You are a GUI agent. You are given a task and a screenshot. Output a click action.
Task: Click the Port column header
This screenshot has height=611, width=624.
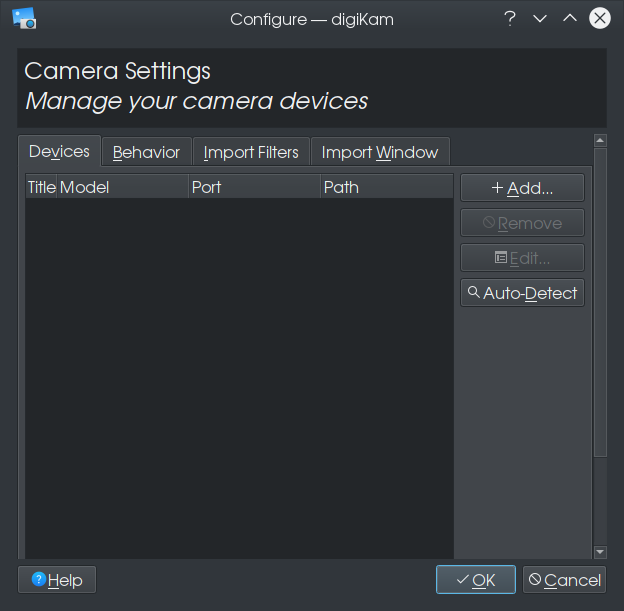255,187
